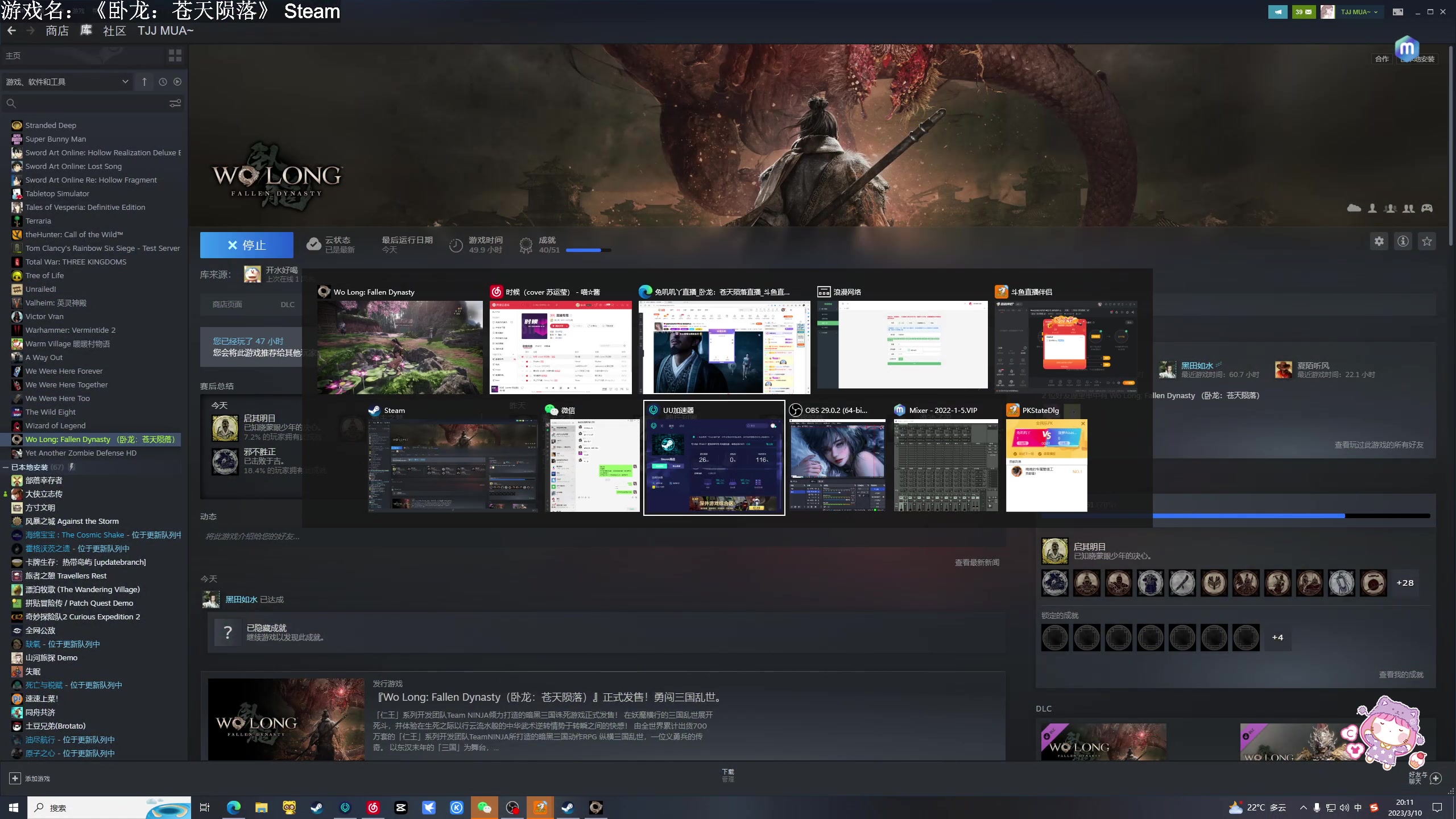Image resolution: width=1456 pixels, height=819 pixels.
Task: Show hidden system tray icons
Action: [x=1303, y=808]
